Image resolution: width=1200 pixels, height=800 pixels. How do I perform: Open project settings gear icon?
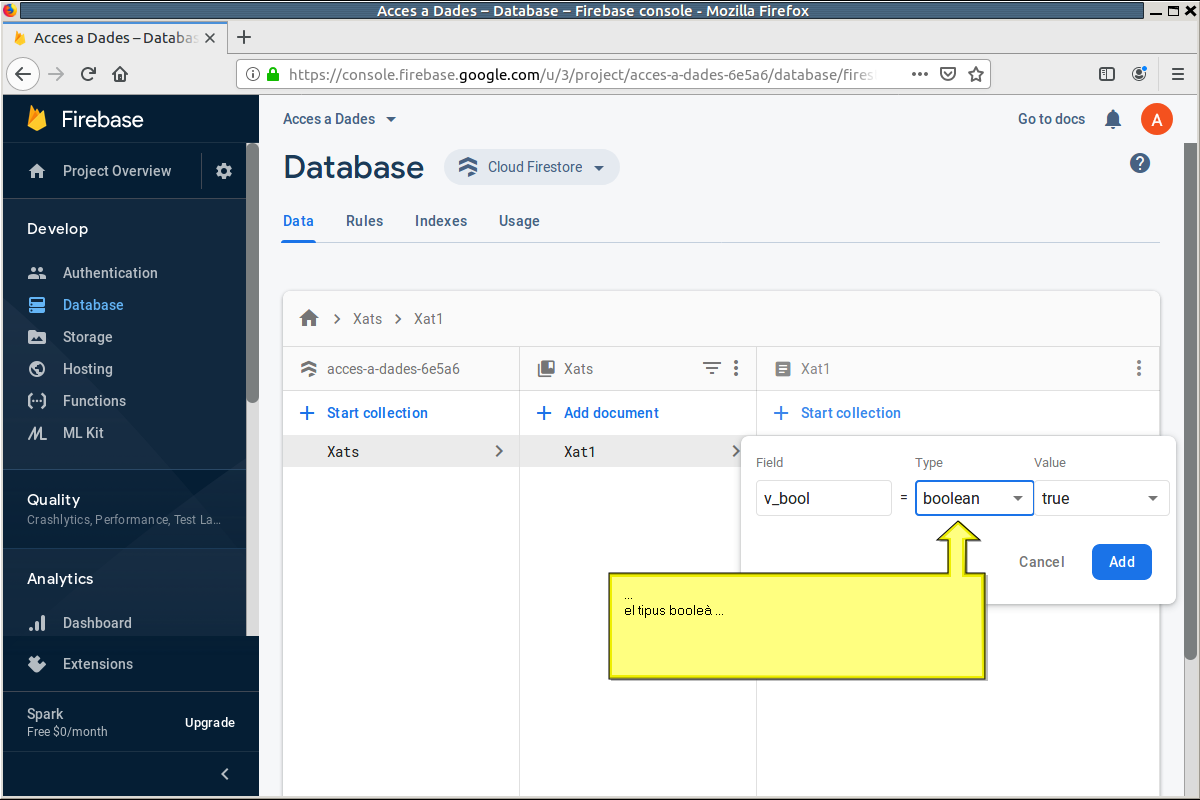point(224,171)
